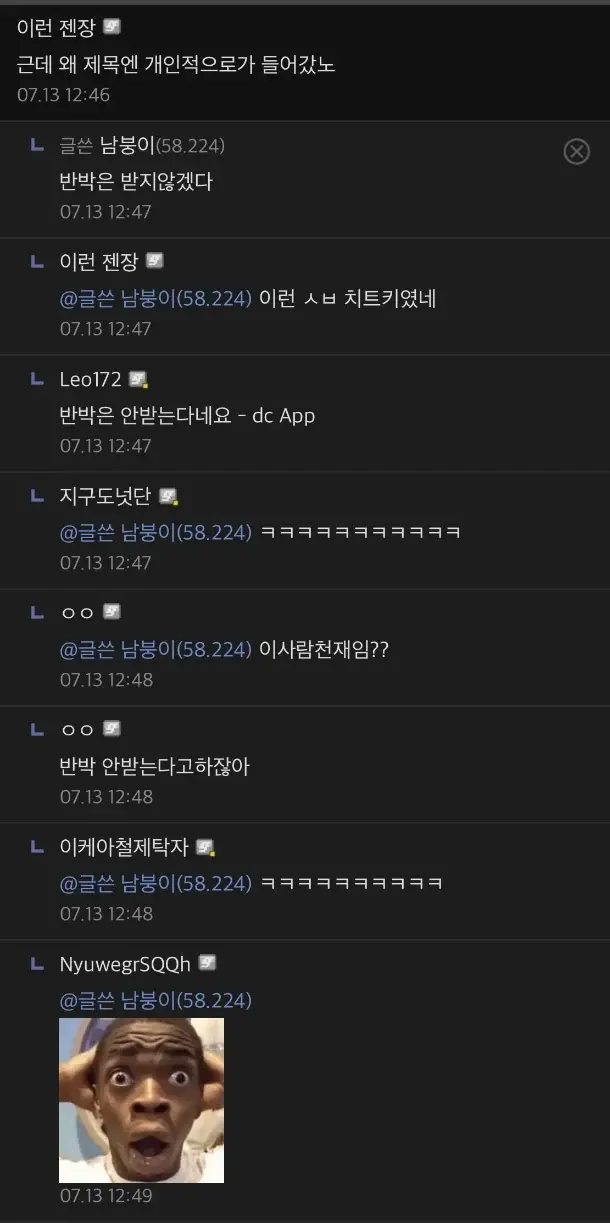Viewport: 610px width, 1223px height.
Task: Select the 반박 안받는다고하잖아 comment text
Action: coord(154,767)
